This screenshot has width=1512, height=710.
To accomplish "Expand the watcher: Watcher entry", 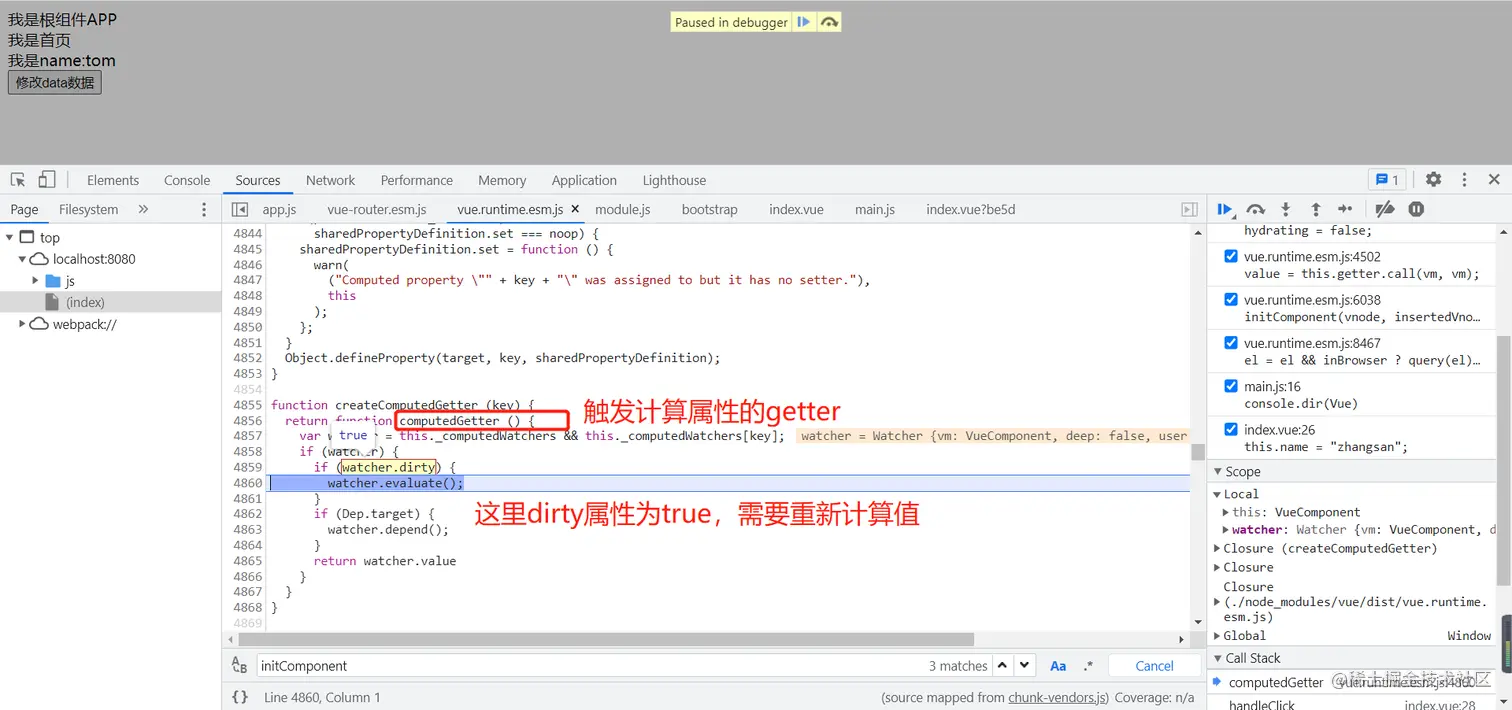I will pos(1226,530).
